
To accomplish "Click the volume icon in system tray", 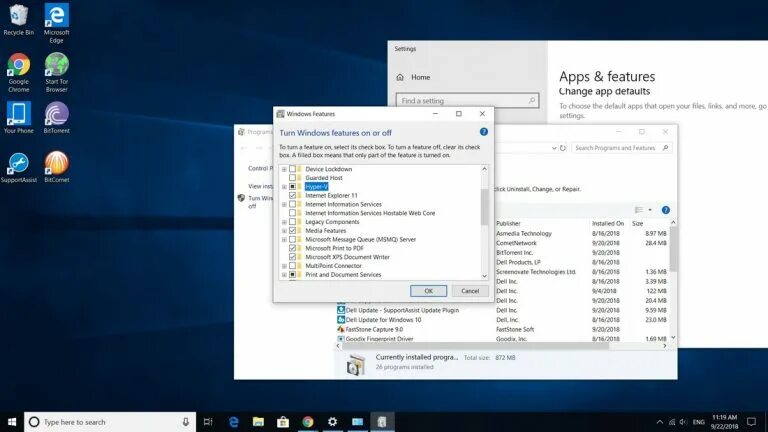I will click(683, 422).
